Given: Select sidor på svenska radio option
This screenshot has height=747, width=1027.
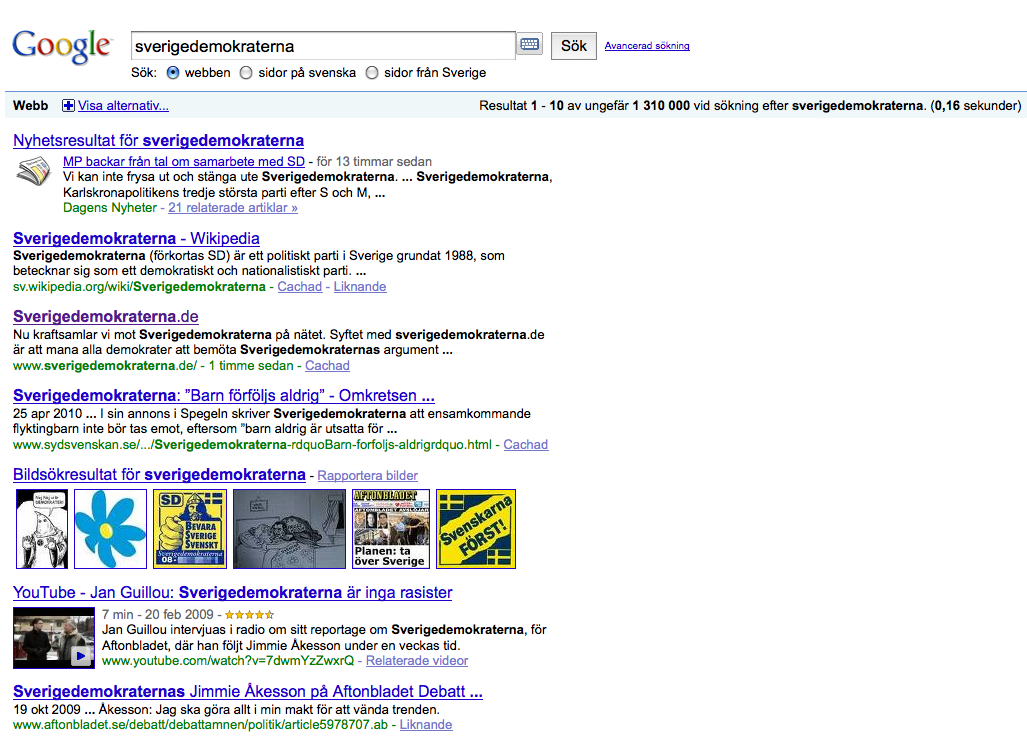Looking at the screenshot, I should click(246, 73).
